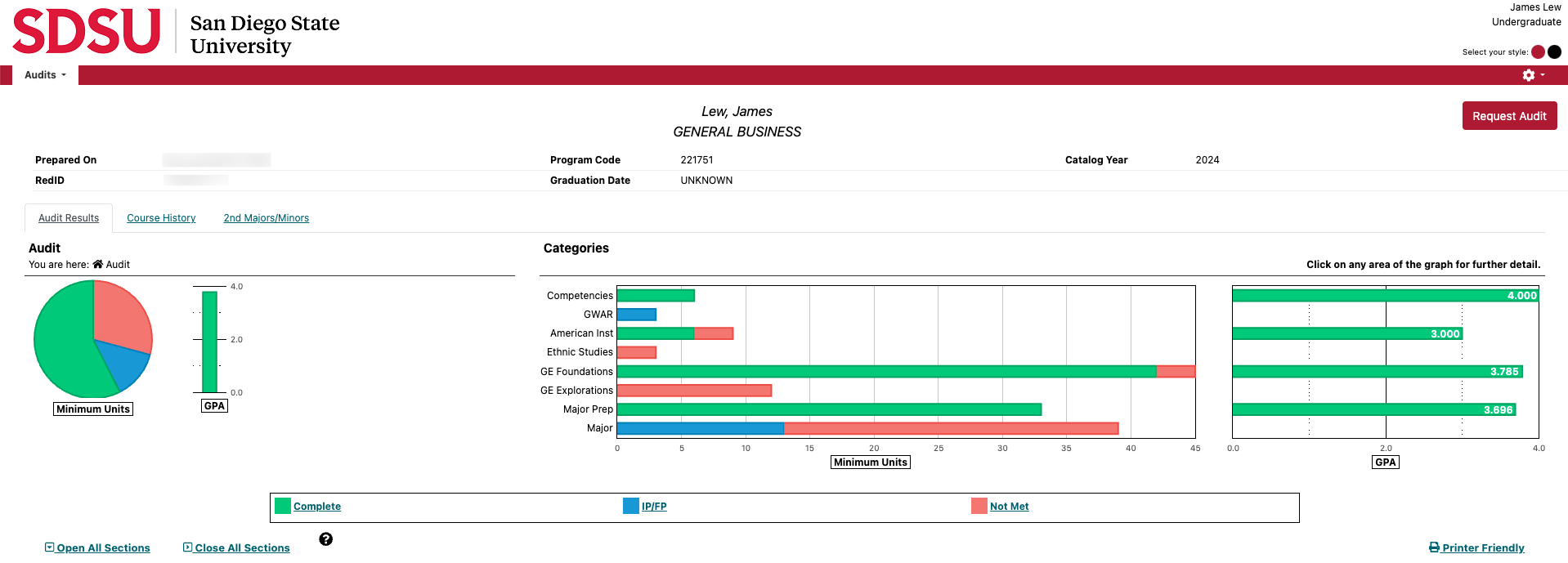1568x563 pixels.
Task: Click the James Lew user name
Action: point(1535,7)
